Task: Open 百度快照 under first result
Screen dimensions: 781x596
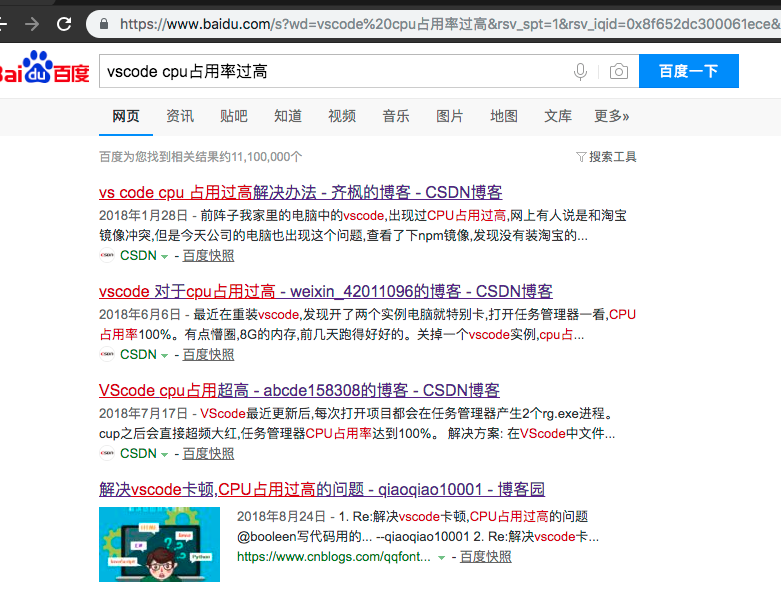Action: 208,256
